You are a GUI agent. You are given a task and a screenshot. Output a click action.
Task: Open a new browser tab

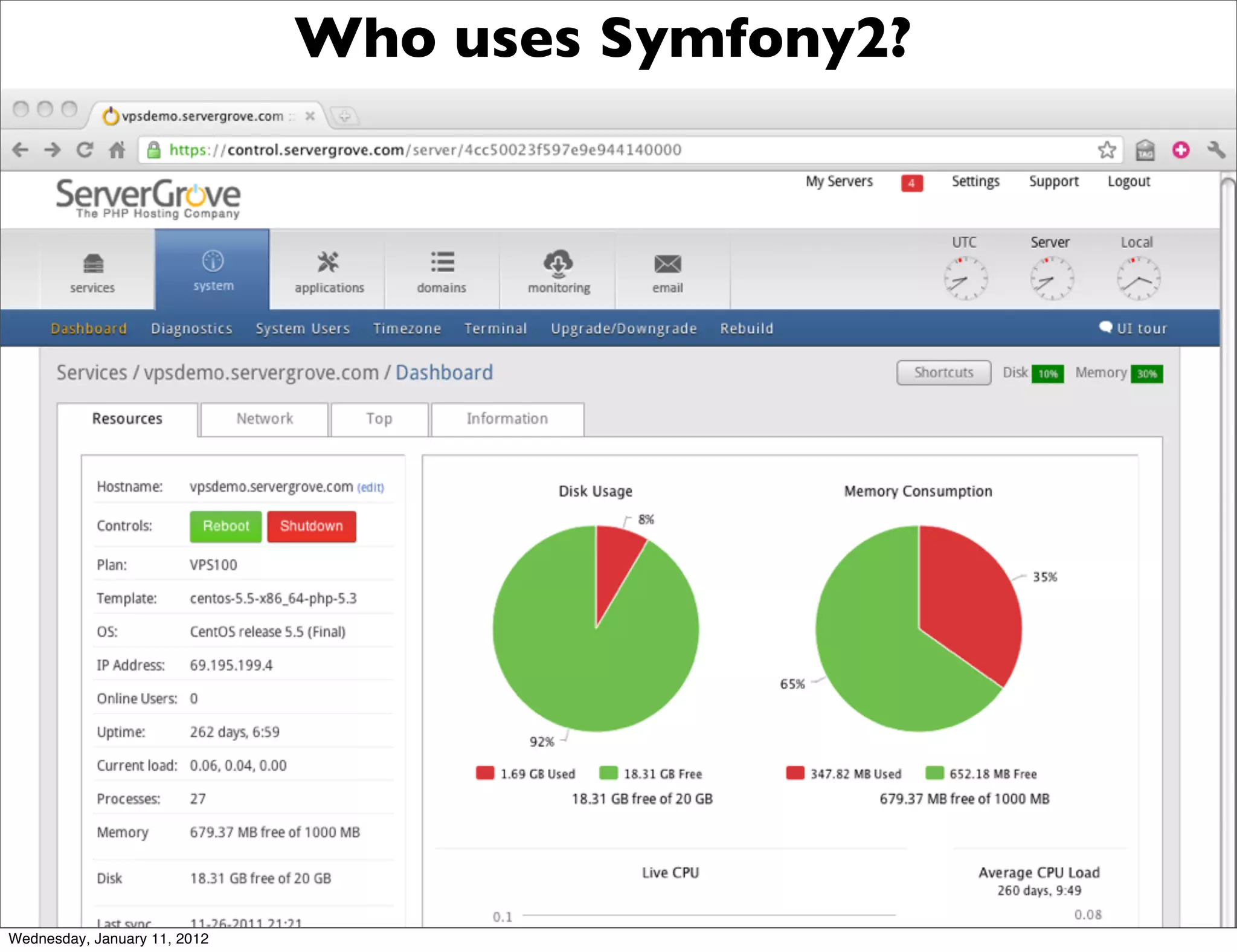pyautogui.click(x=344, y=115)
